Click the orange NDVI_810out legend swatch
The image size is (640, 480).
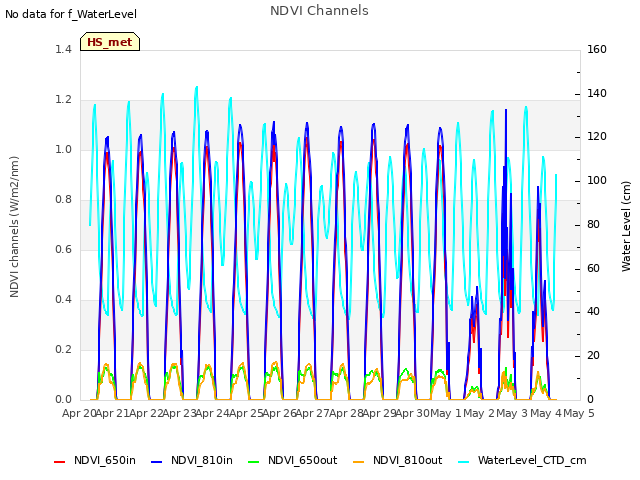coord(359,462)
